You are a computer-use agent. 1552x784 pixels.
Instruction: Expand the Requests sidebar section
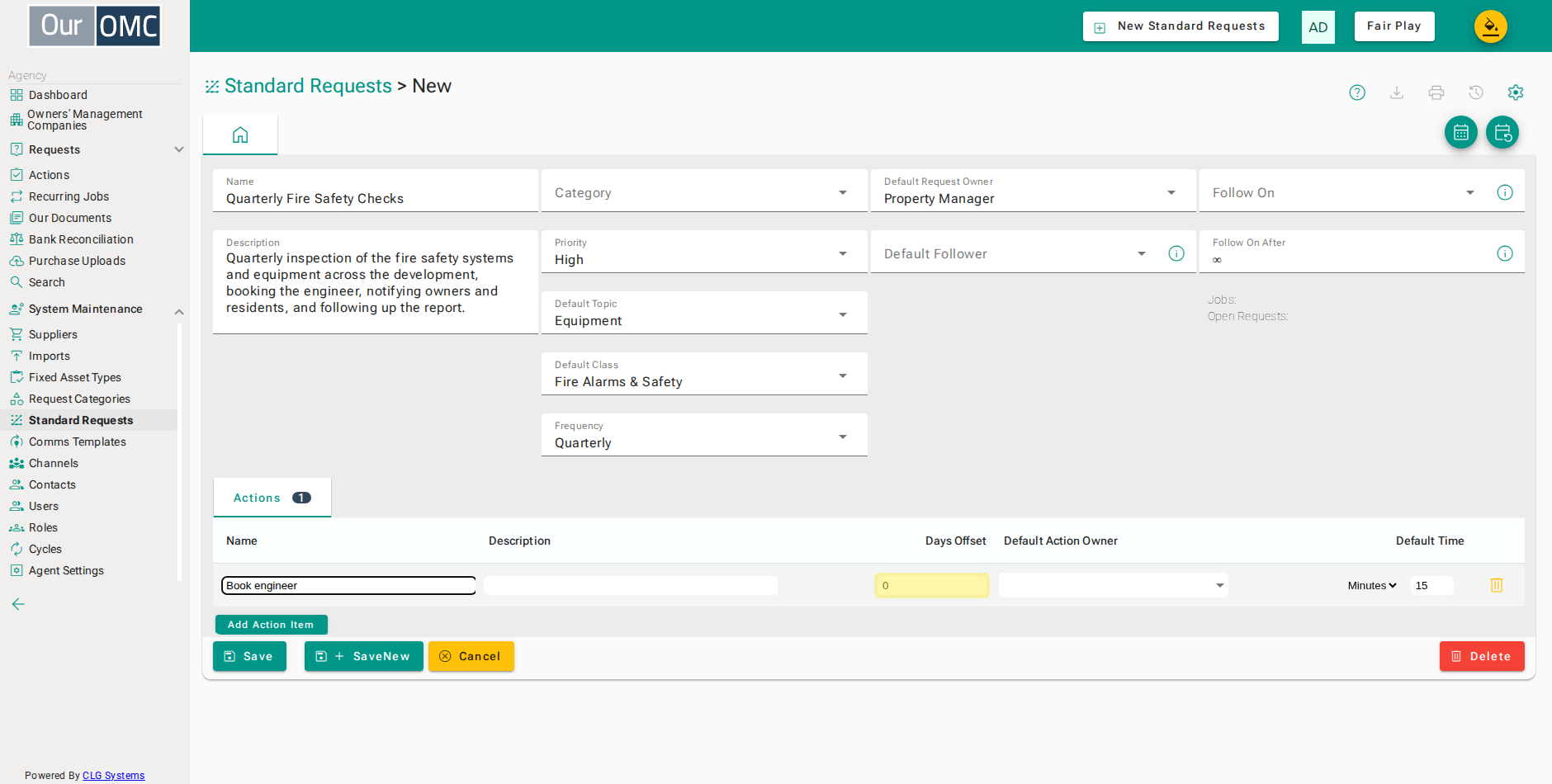coord(178,149)
